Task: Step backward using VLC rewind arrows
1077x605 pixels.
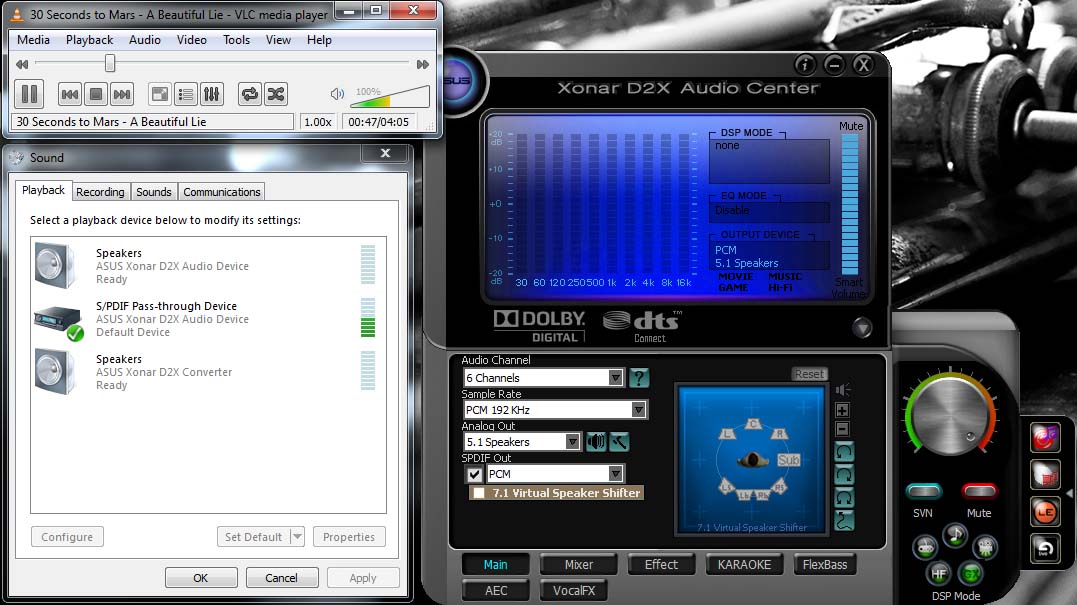Action: click(22, 65)
